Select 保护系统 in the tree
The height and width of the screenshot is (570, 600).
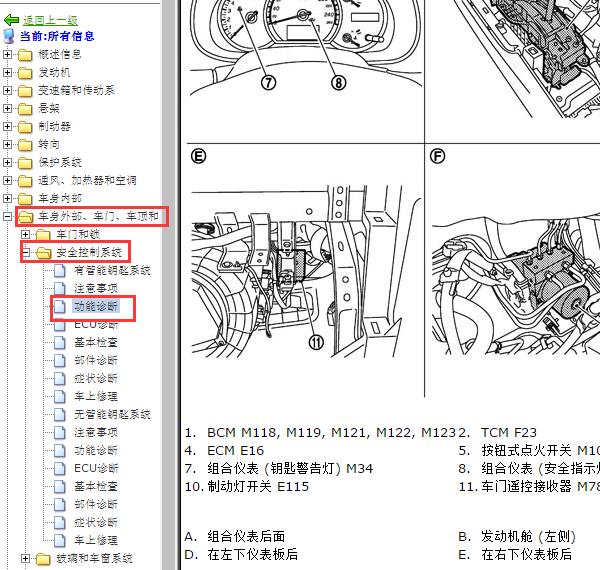tap(60, 163)
